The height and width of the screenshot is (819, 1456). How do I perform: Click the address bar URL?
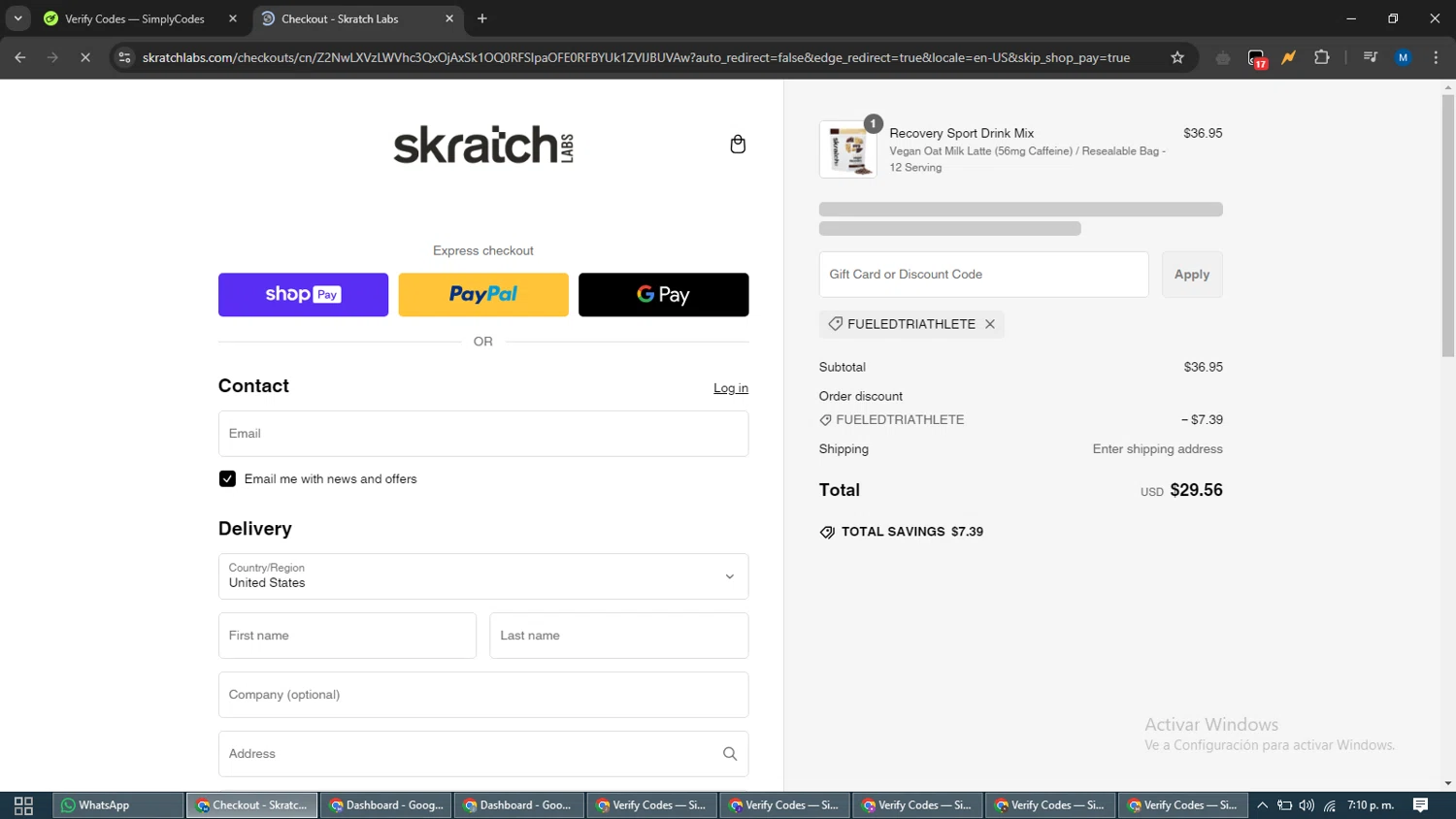point(636,57)
